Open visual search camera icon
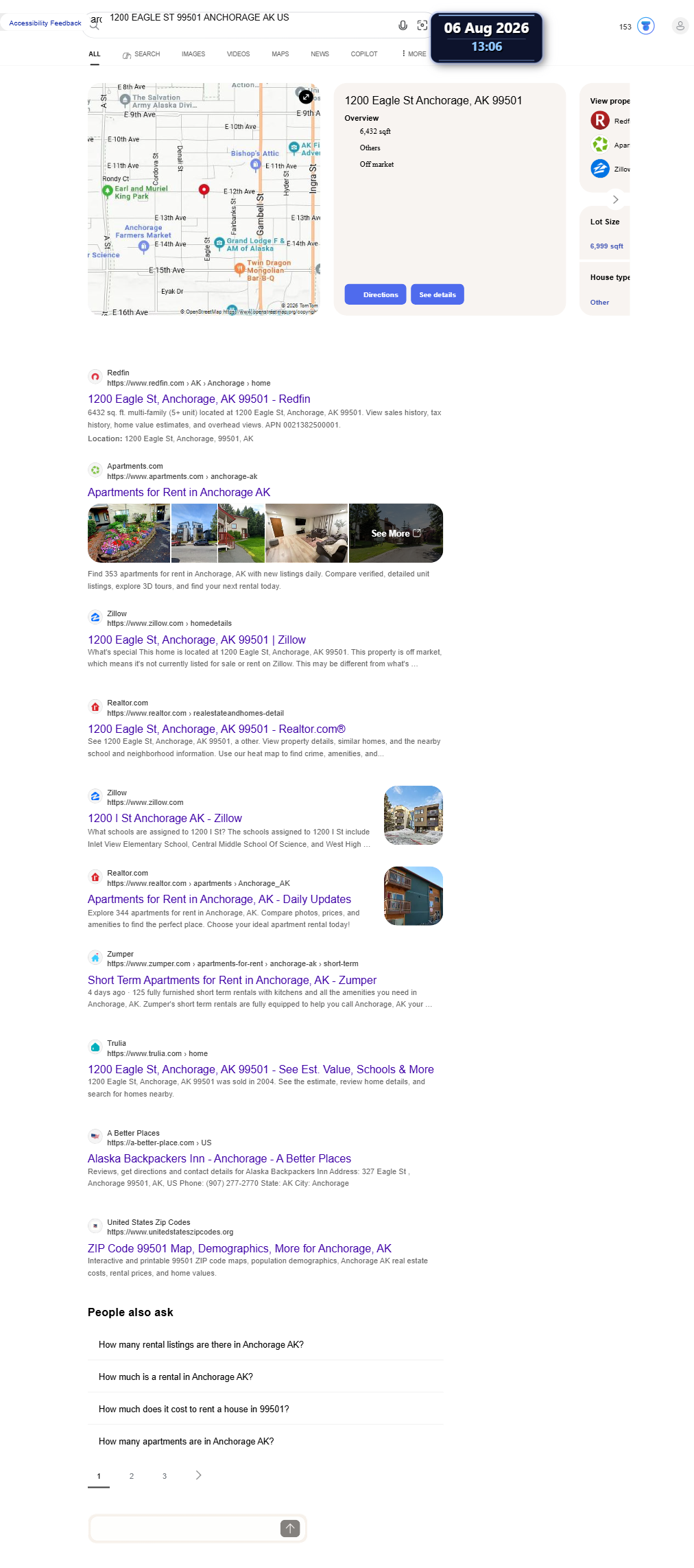 tap(422, 25)
